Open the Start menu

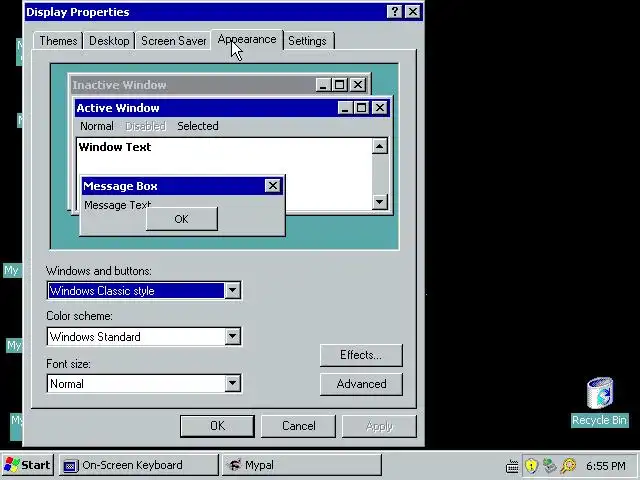click(28, 465)
